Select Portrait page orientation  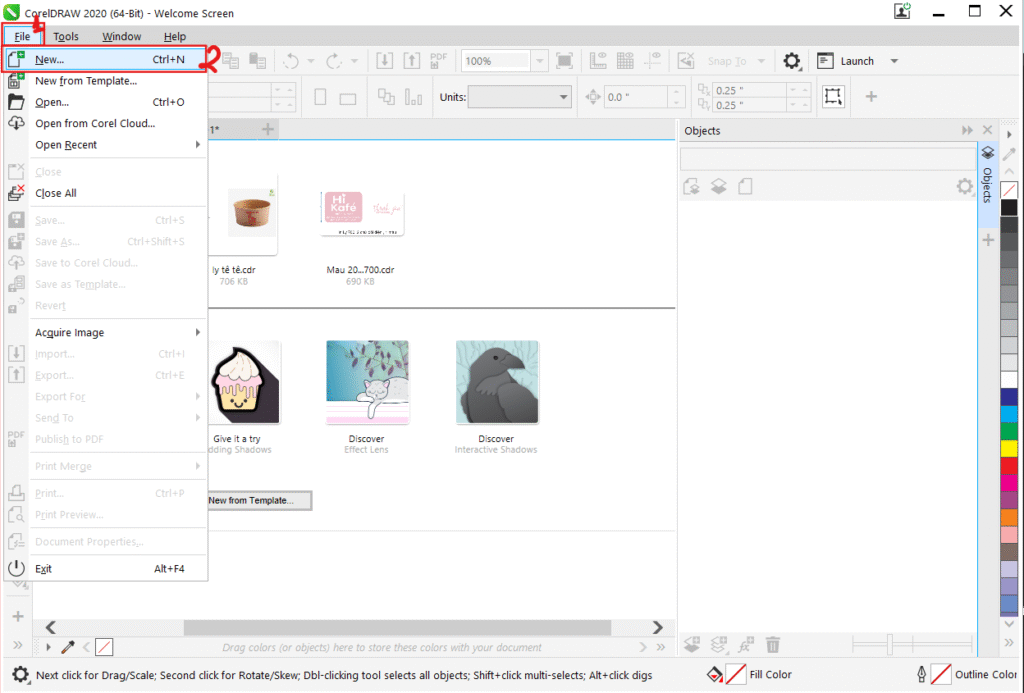tap(321, 97)
